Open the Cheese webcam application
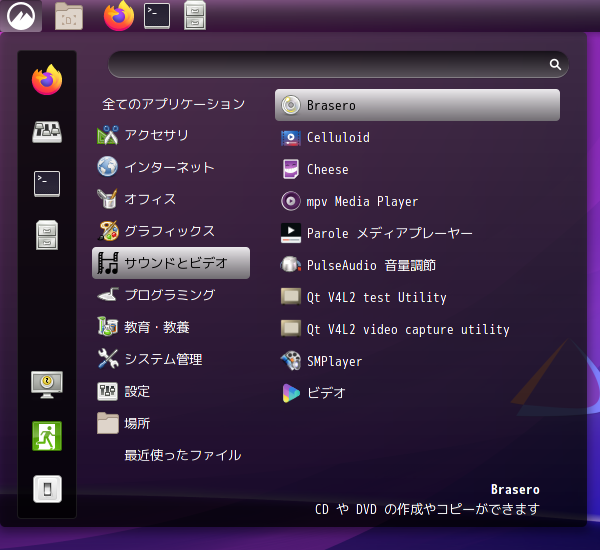This screenshot has width=600, height=550. coord(417,169)
